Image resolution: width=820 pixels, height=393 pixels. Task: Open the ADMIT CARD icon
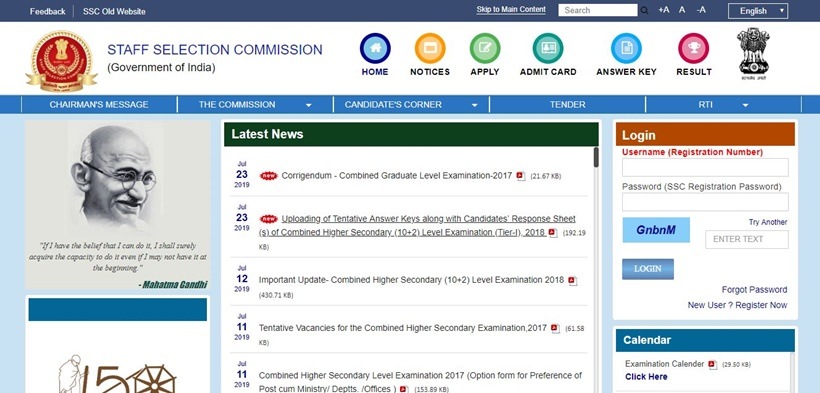(x=548, y=48)
